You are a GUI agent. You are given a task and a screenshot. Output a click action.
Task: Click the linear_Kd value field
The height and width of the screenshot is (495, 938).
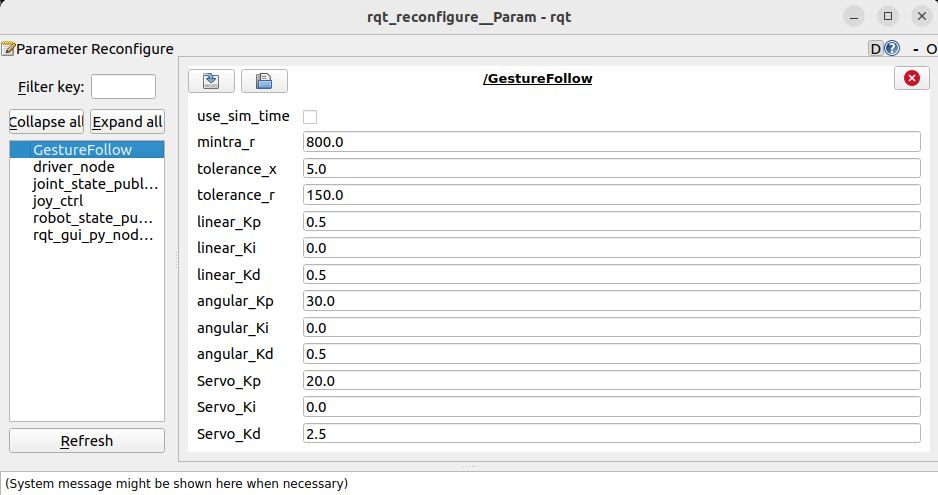(x=611, y=275)
